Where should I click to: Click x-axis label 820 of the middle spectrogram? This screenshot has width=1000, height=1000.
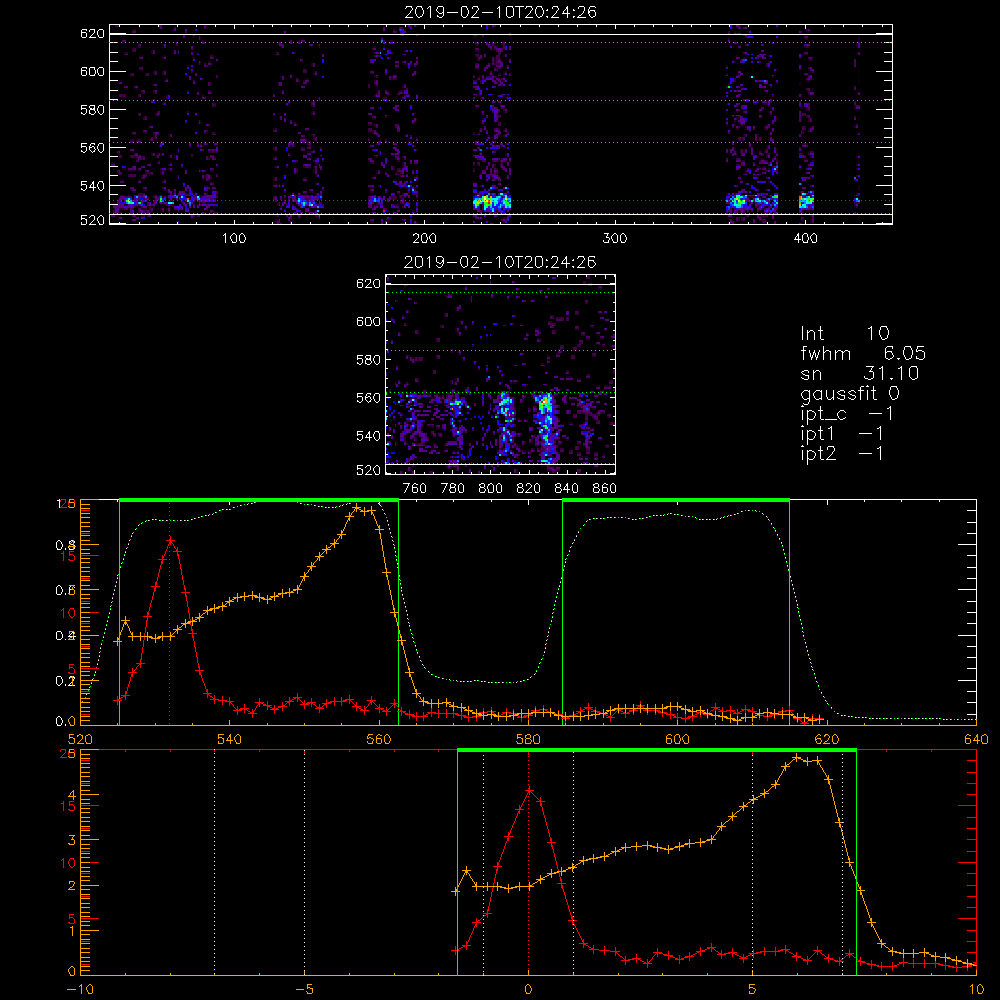point(529,488)
